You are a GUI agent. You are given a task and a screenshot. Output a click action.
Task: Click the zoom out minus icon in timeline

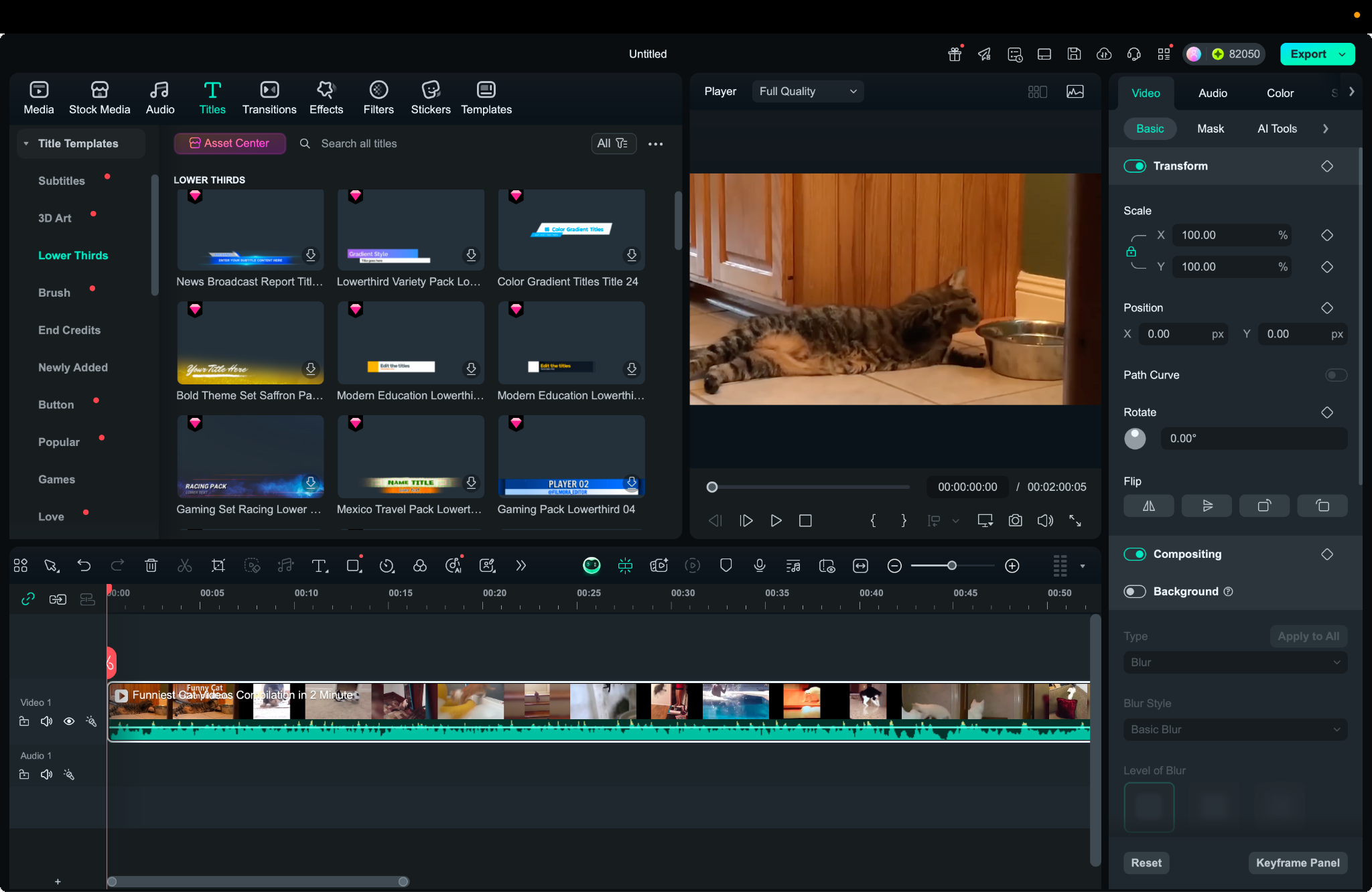pos(894,566)
